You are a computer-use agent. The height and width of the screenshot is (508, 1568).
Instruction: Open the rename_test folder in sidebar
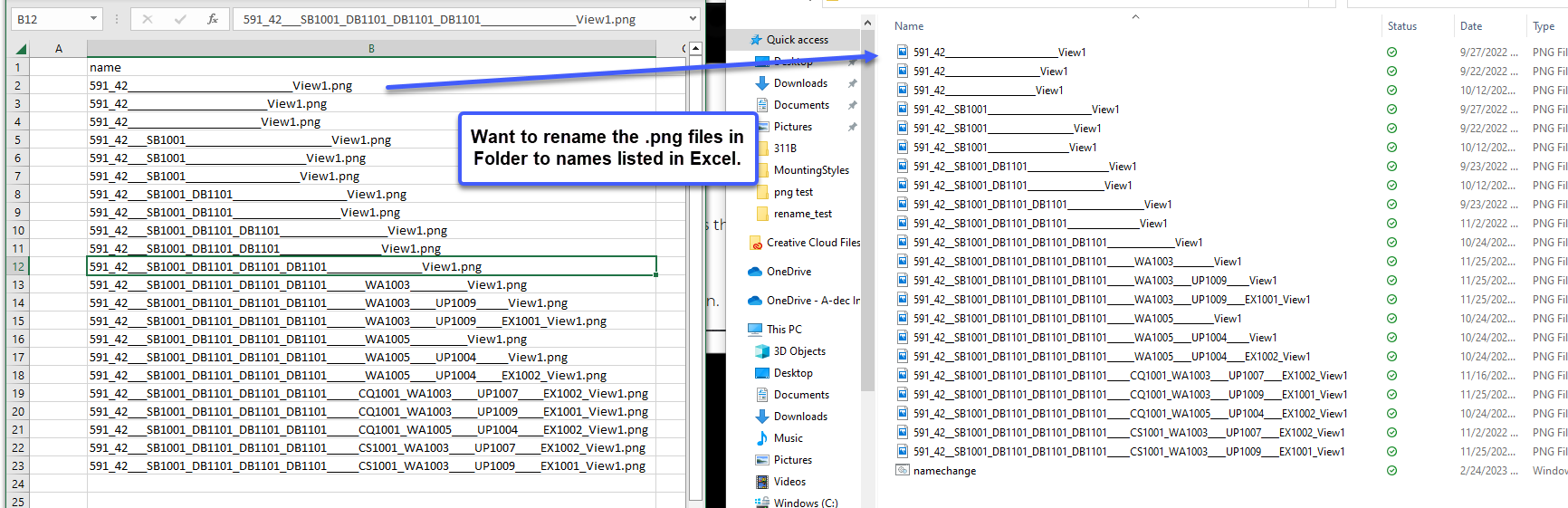(802, 214)
